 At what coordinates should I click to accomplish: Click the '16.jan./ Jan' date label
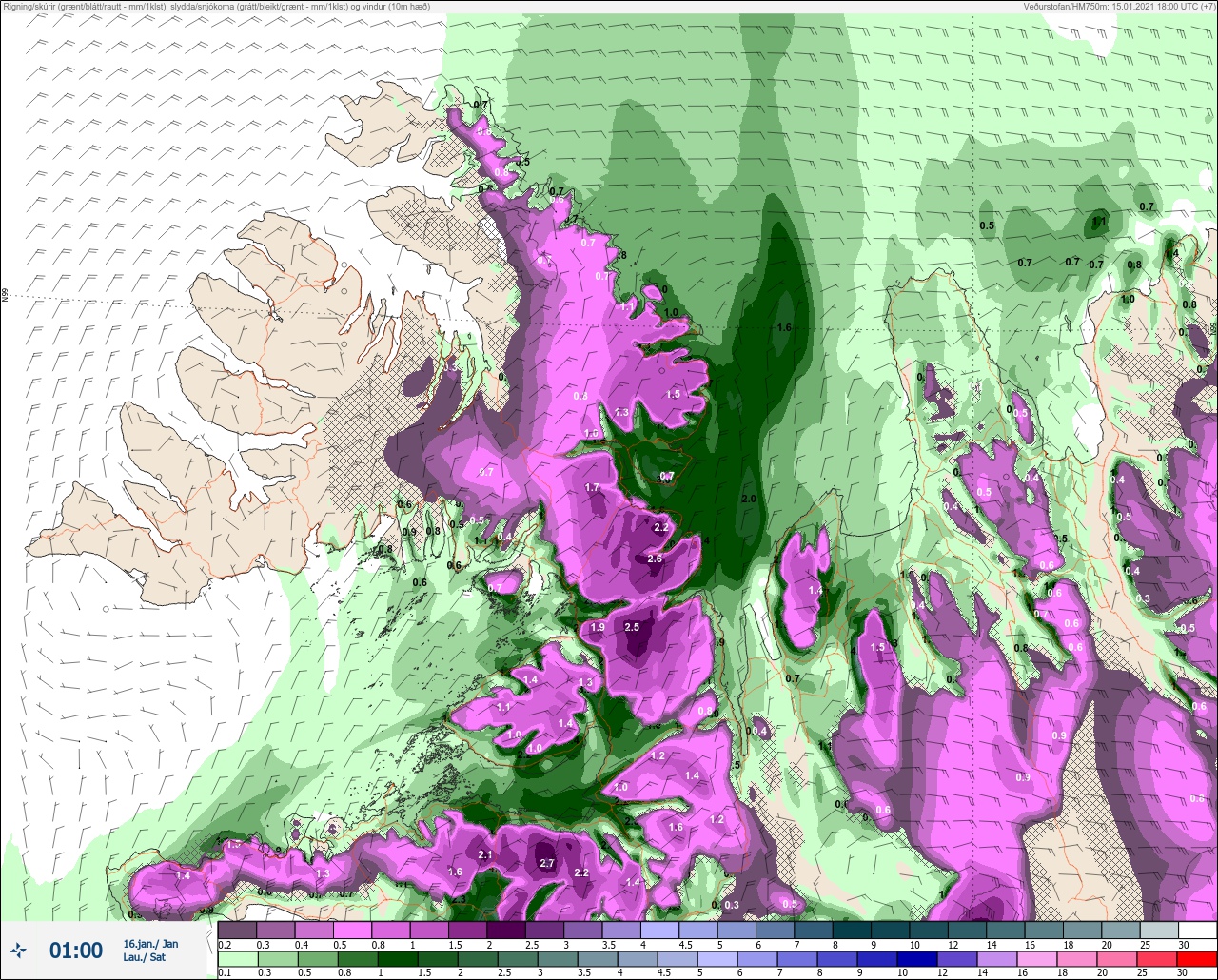point(150,944)
